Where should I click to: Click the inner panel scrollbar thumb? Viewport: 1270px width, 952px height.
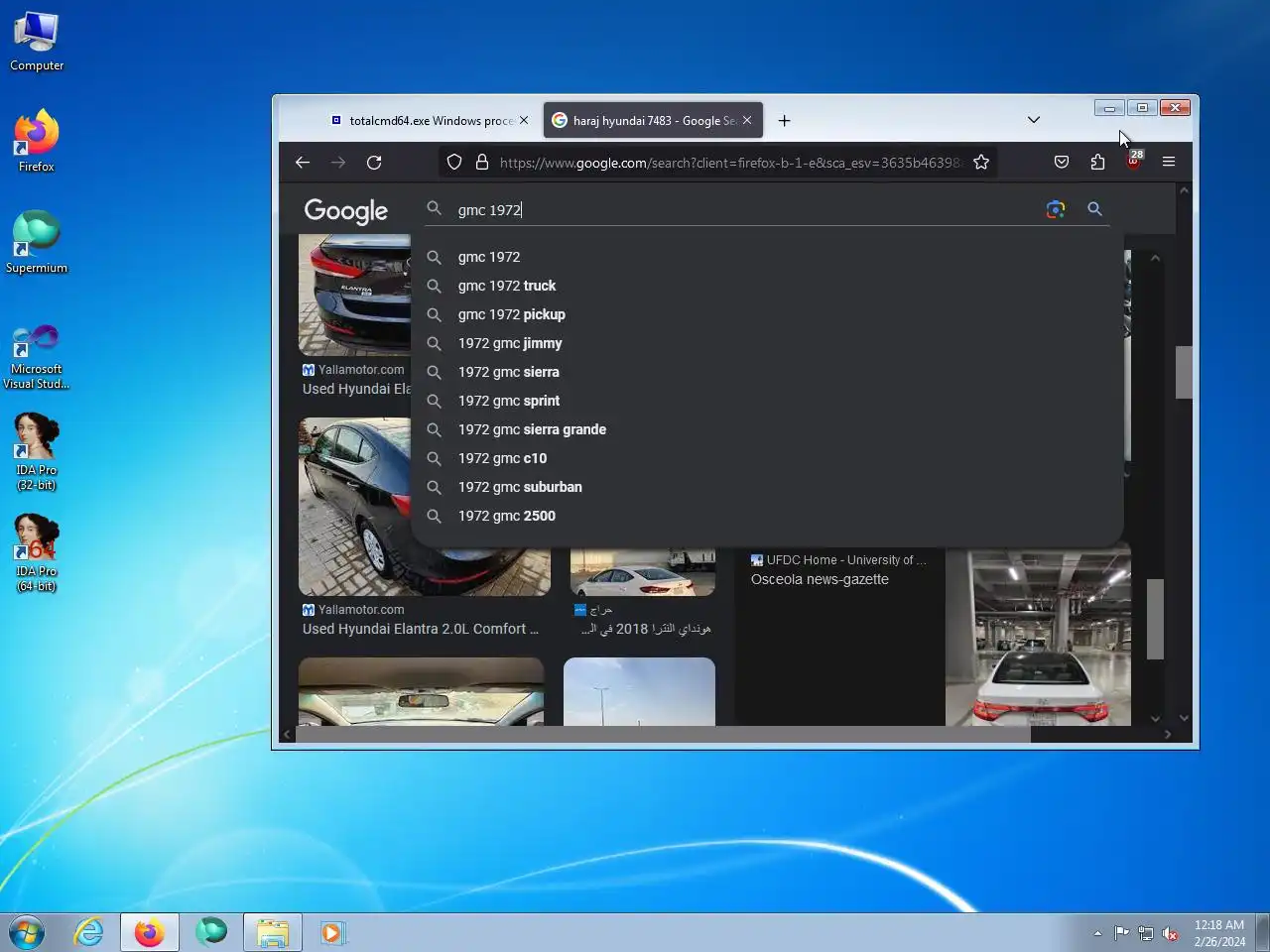1155,619
